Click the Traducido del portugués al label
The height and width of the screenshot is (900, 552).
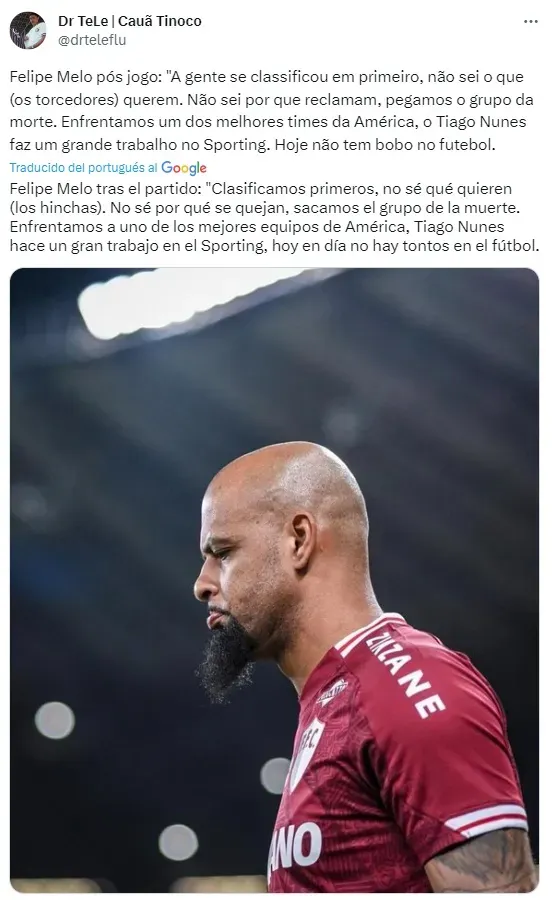coord(83,168)
